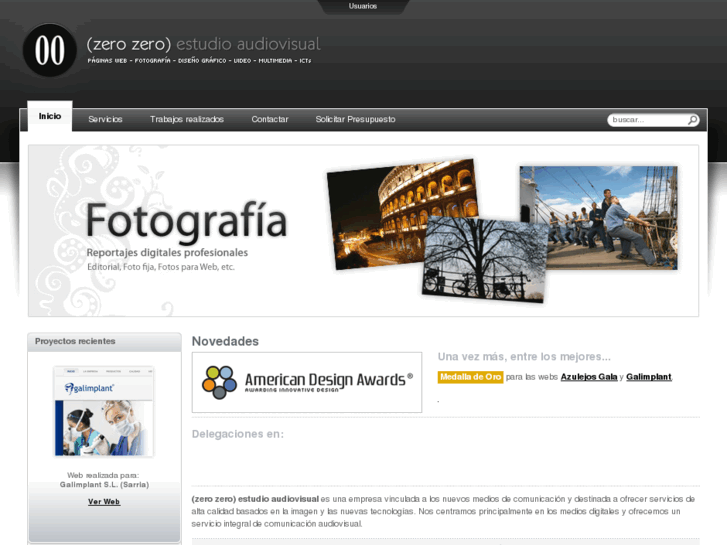Click the 'Delegaciones en:' heading
Viewport: 727px width, 545px height.
pyautogui.click(x=238, y=434)
